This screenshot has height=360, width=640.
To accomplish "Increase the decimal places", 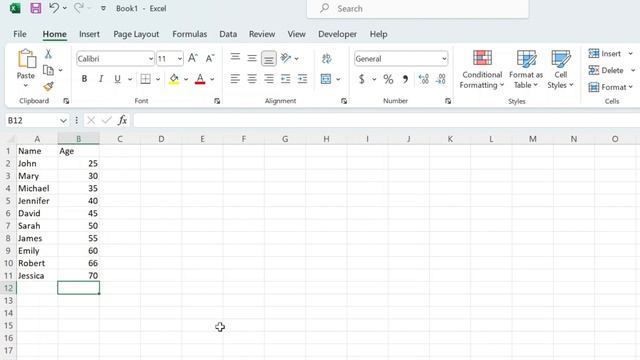I will 424,79.
